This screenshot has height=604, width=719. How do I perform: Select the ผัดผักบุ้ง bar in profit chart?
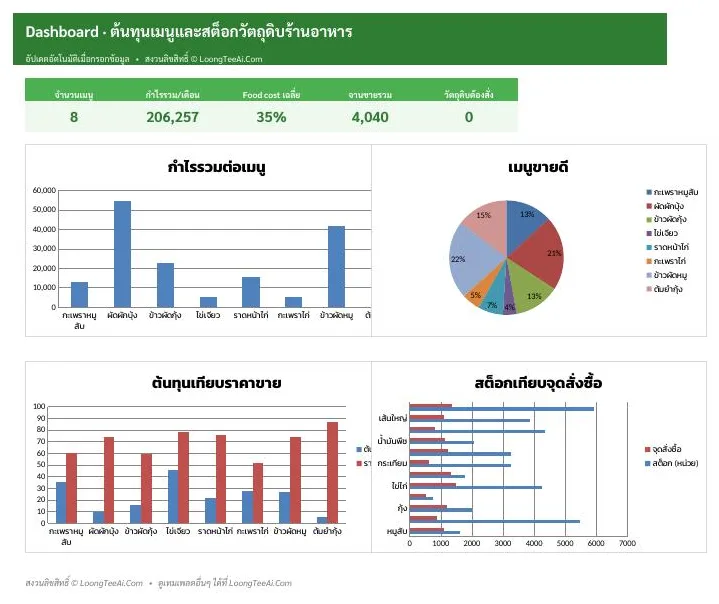[x=122, y=254]
